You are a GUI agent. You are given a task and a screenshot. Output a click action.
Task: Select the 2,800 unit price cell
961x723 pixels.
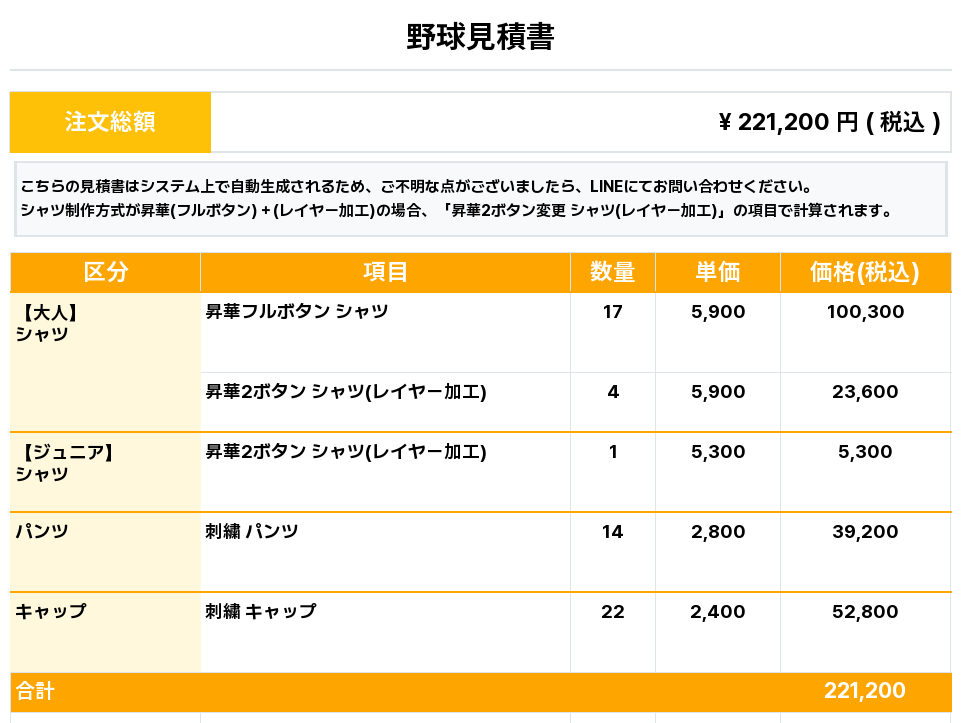717,532
